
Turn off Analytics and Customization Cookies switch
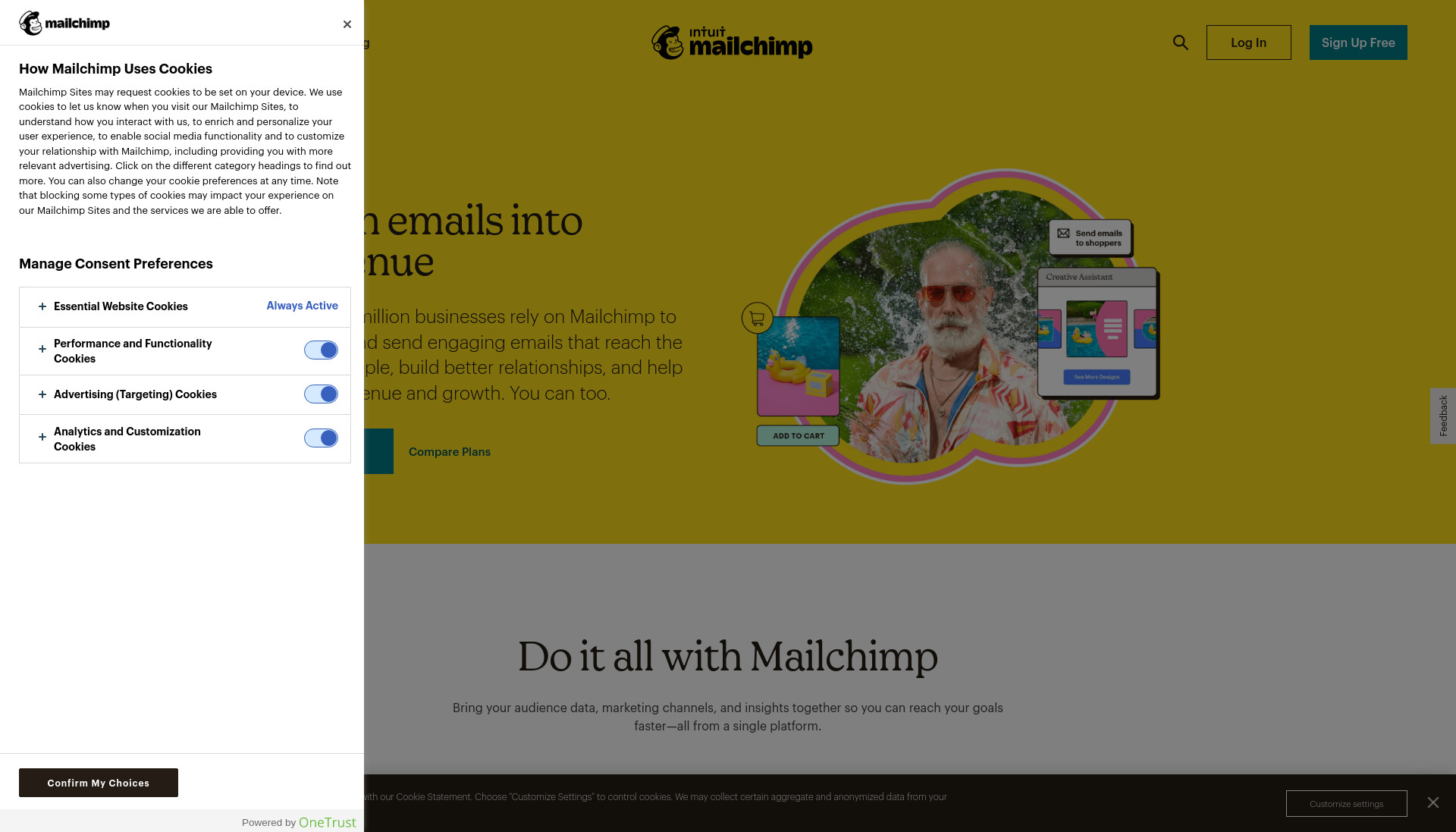[x=321, y=438]
